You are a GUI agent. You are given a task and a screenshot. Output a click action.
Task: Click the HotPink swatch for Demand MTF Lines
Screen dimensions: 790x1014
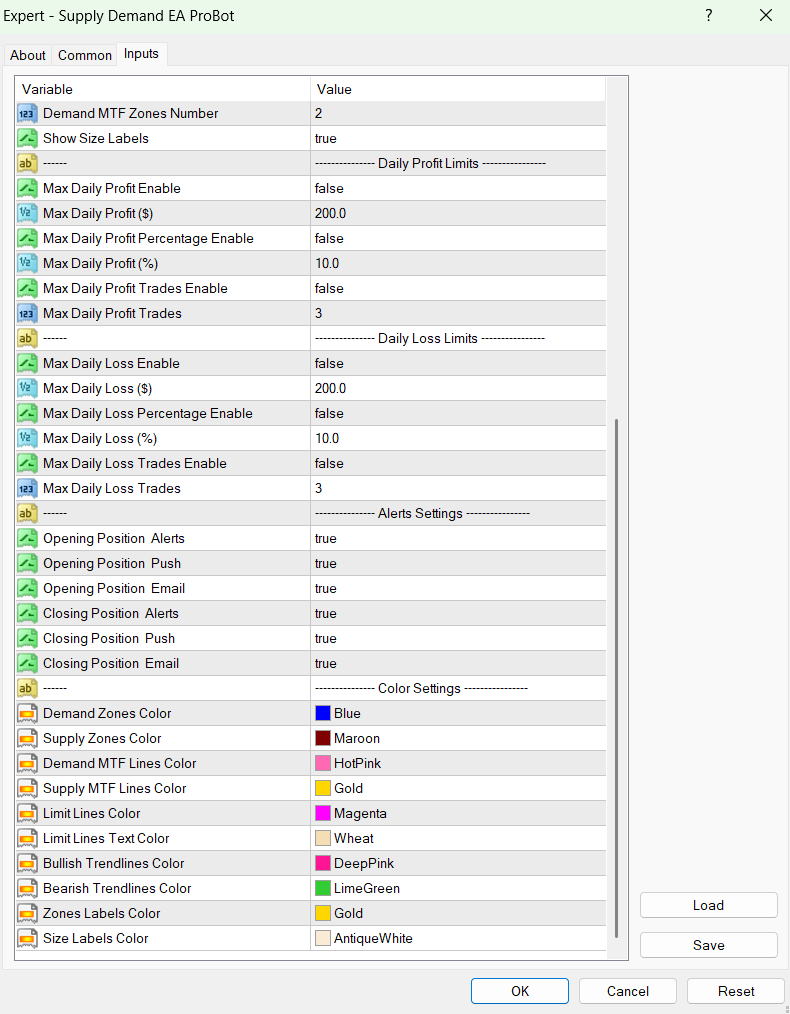(323, 763)
